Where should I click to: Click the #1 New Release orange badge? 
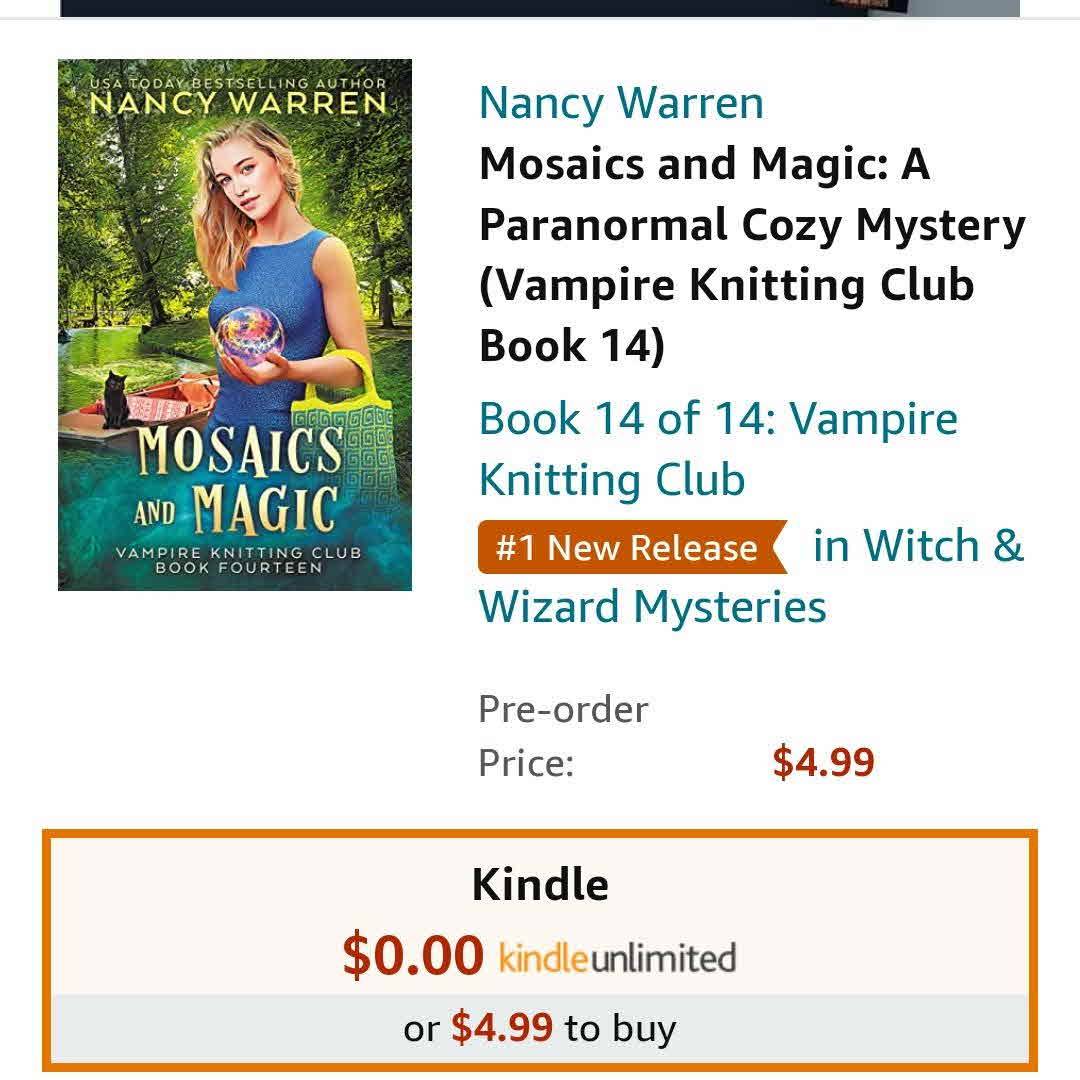point(632,548)
